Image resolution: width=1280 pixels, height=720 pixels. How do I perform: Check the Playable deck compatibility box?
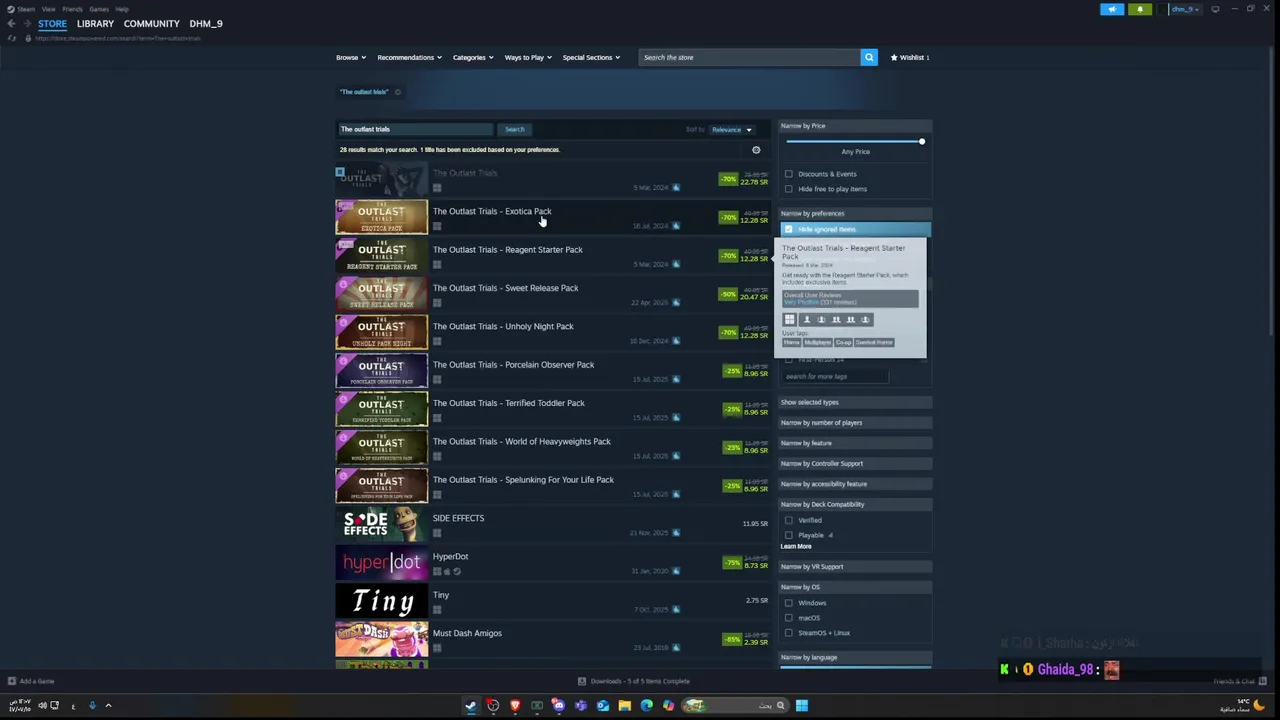tap(789, 535)
